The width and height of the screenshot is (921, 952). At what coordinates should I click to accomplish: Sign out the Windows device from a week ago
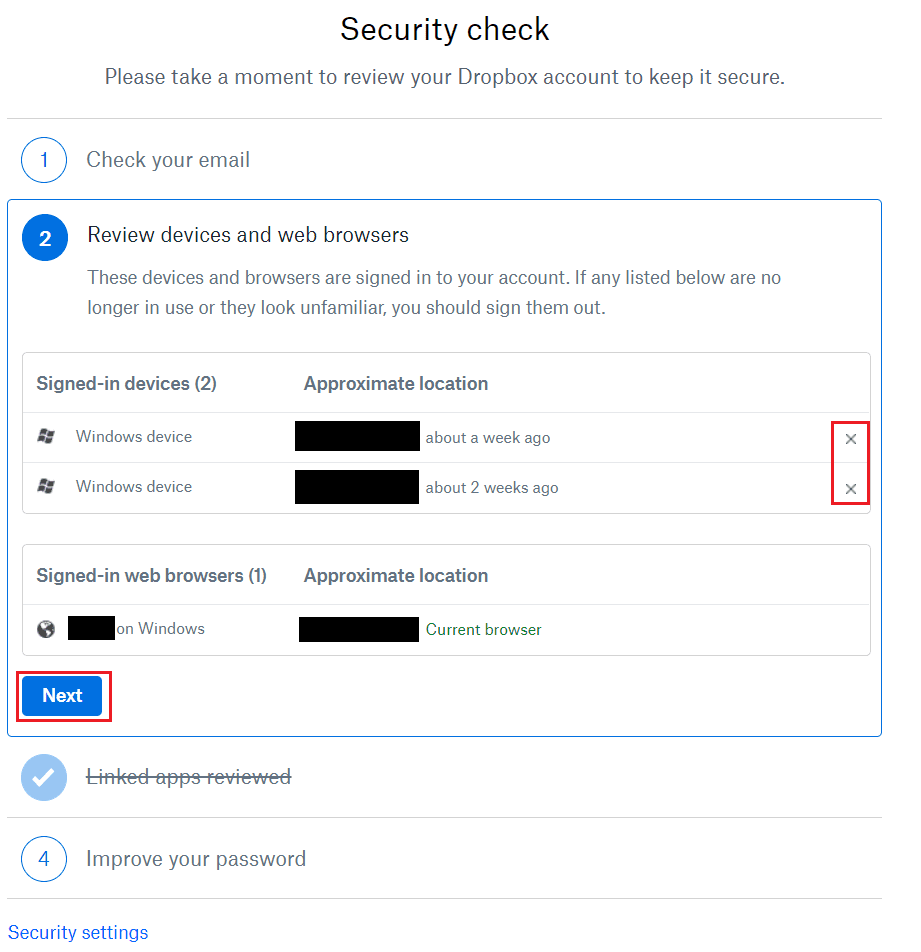[851, 439]
